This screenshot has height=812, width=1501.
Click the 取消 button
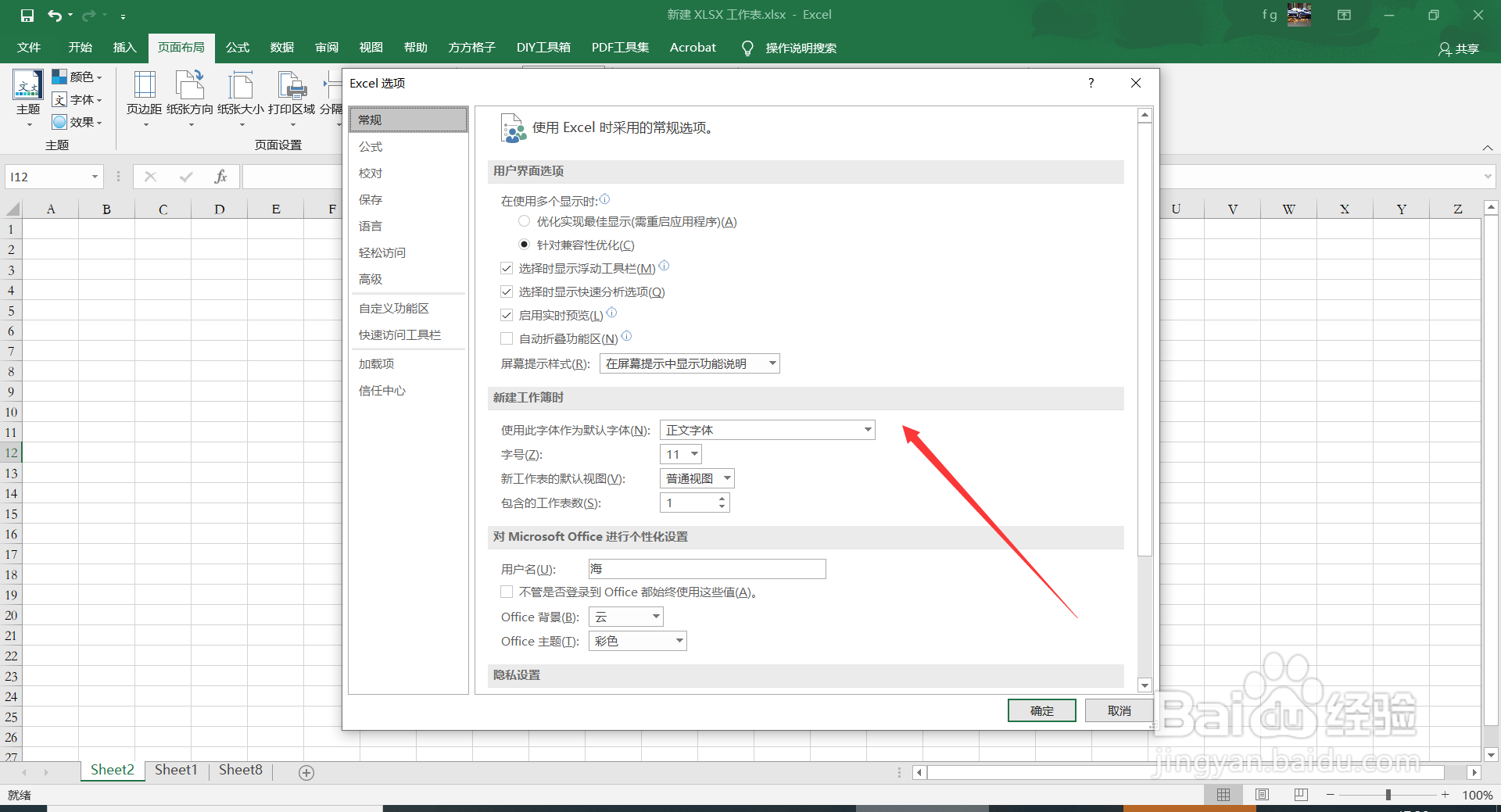pos(1119,710)
